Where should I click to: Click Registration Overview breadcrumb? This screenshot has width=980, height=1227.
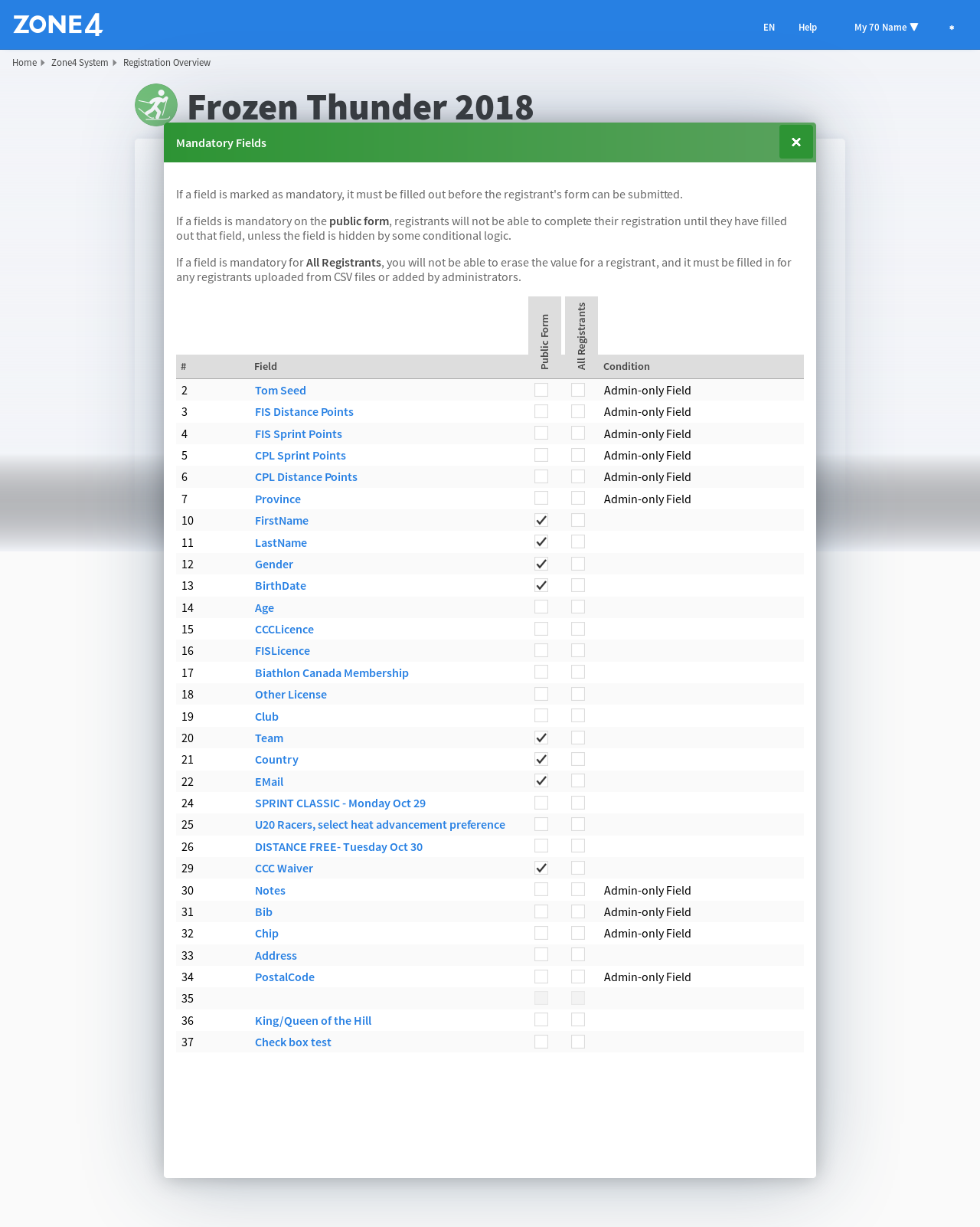[x=166, y=63]
